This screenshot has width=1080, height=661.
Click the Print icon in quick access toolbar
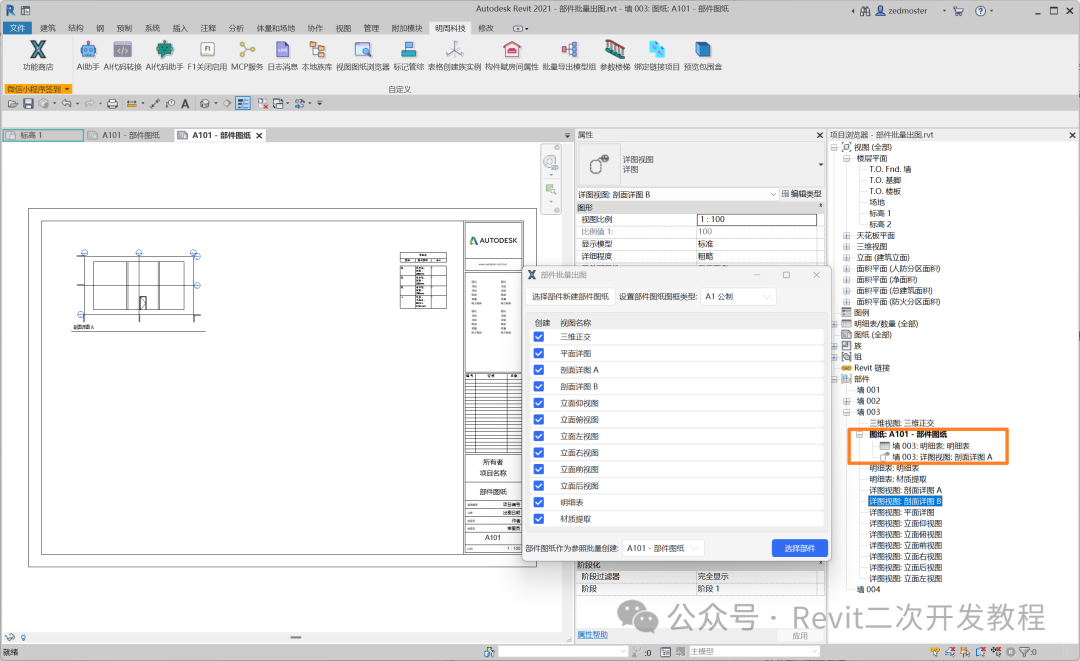pos(112,103)
